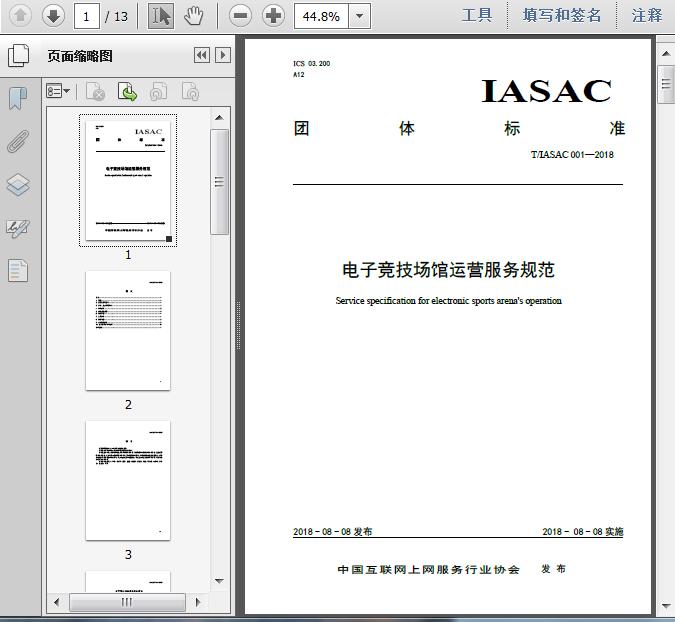This screenshot has width=675, height=622.
Task: Open the document content panel icon
Action: pos(18,271)
